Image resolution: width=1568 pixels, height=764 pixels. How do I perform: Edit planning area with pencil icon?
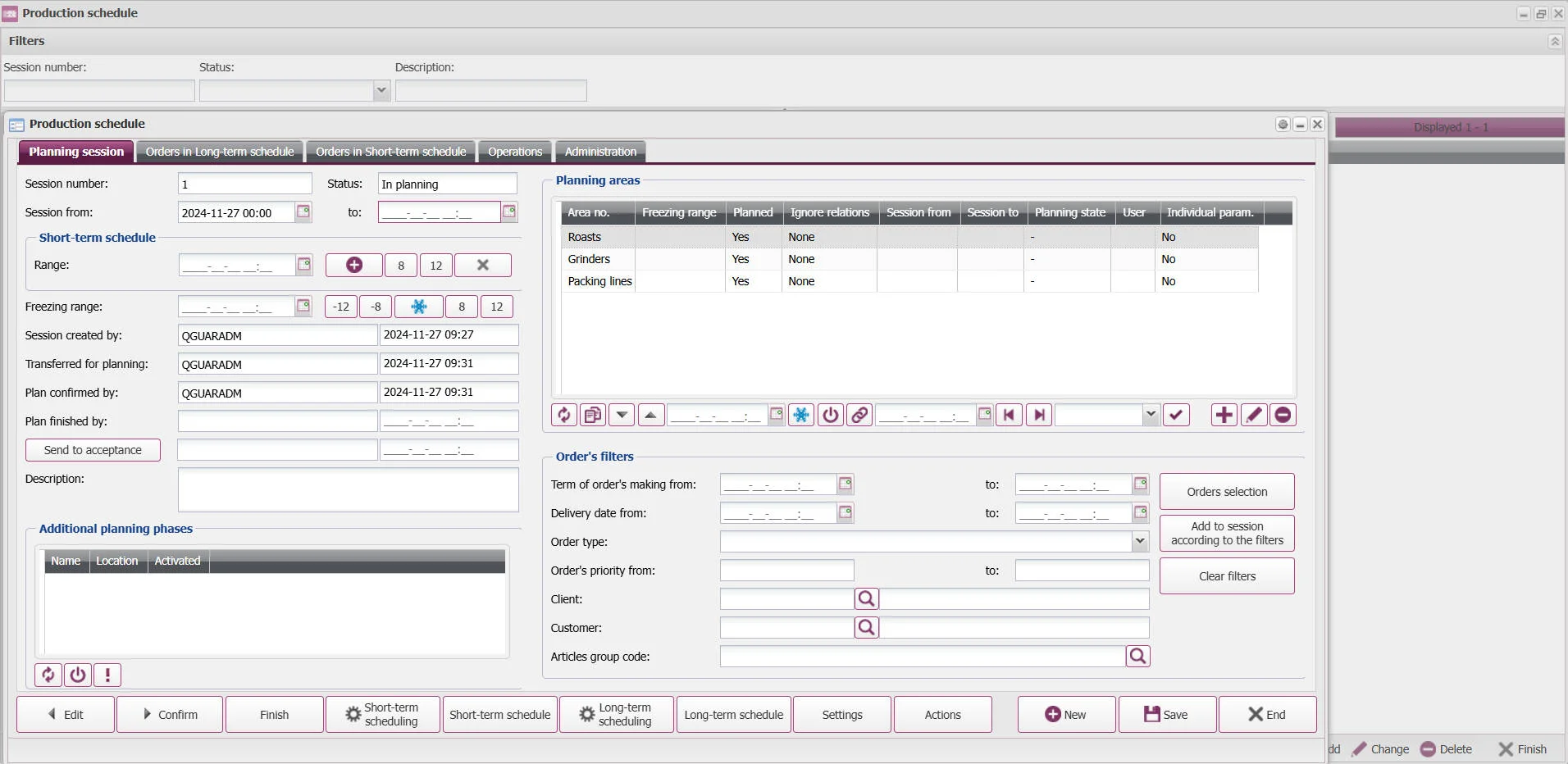[1254, 415]
